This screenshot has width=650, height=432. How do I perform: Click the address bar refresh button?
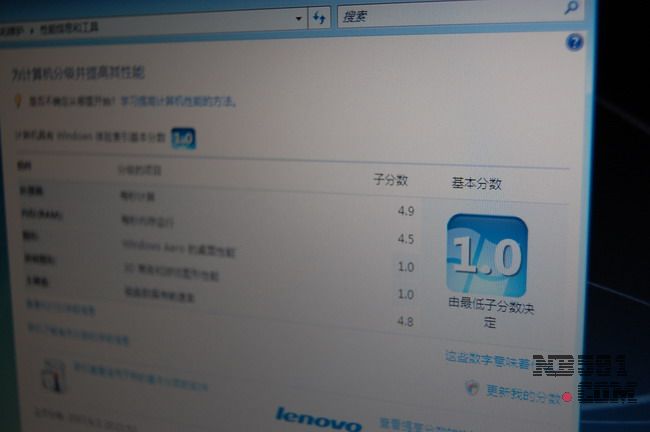tap(320, 18)
